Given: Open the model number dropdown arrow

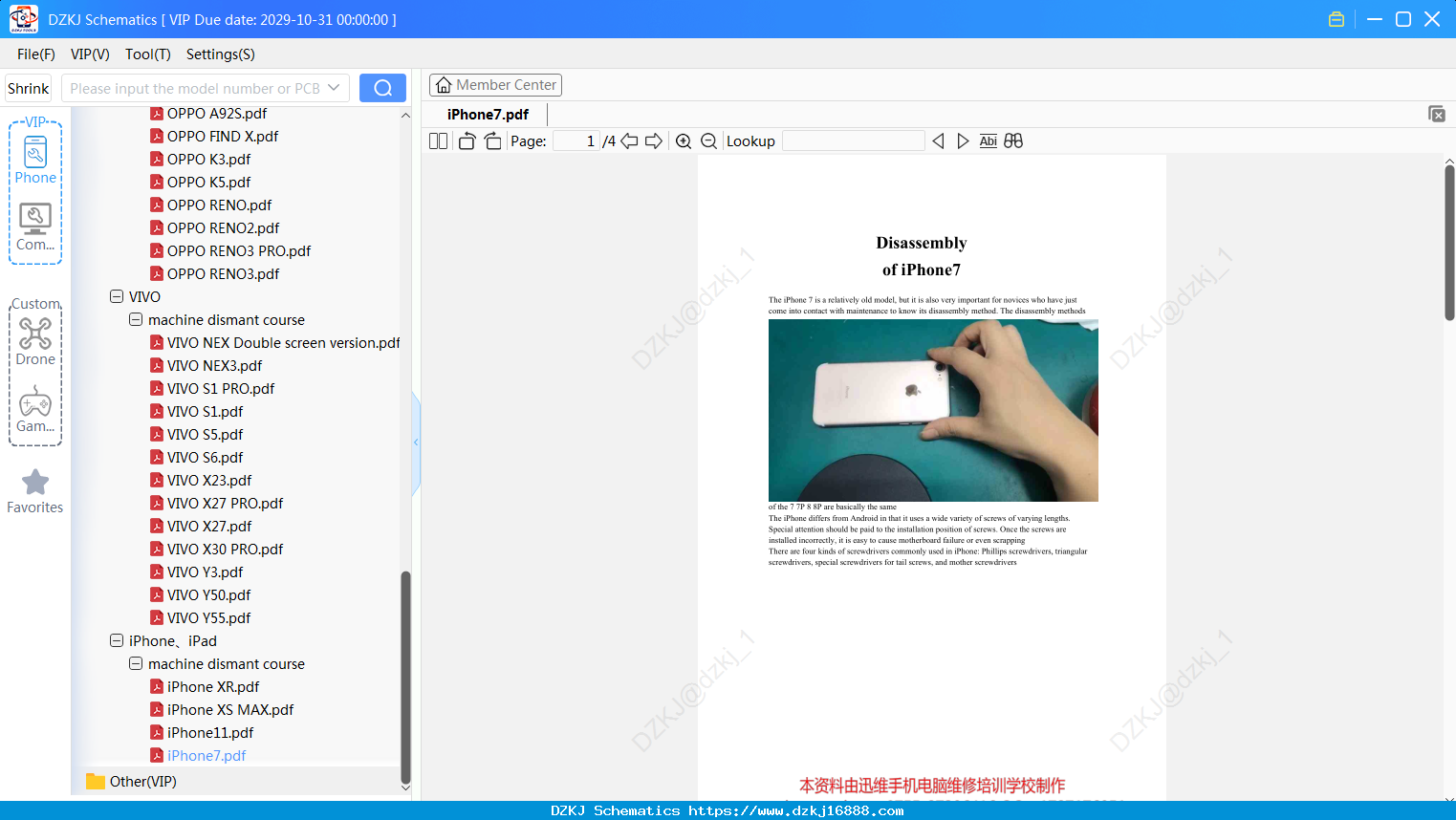Looking at the screenshot, I should click(334, 88).
